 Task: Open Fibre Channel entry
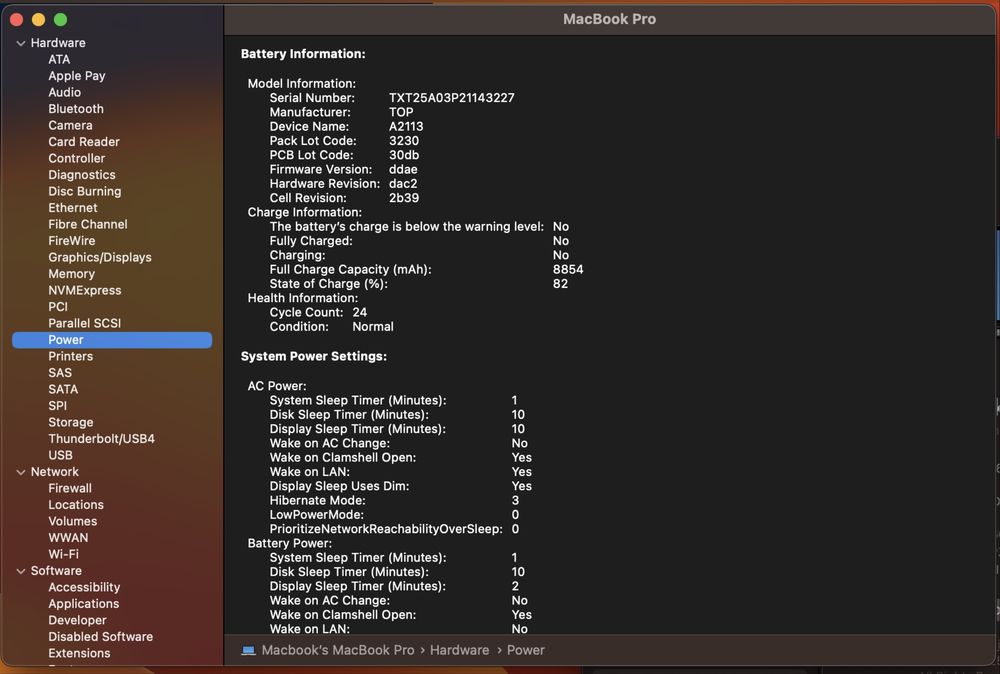tap(87, 224)
